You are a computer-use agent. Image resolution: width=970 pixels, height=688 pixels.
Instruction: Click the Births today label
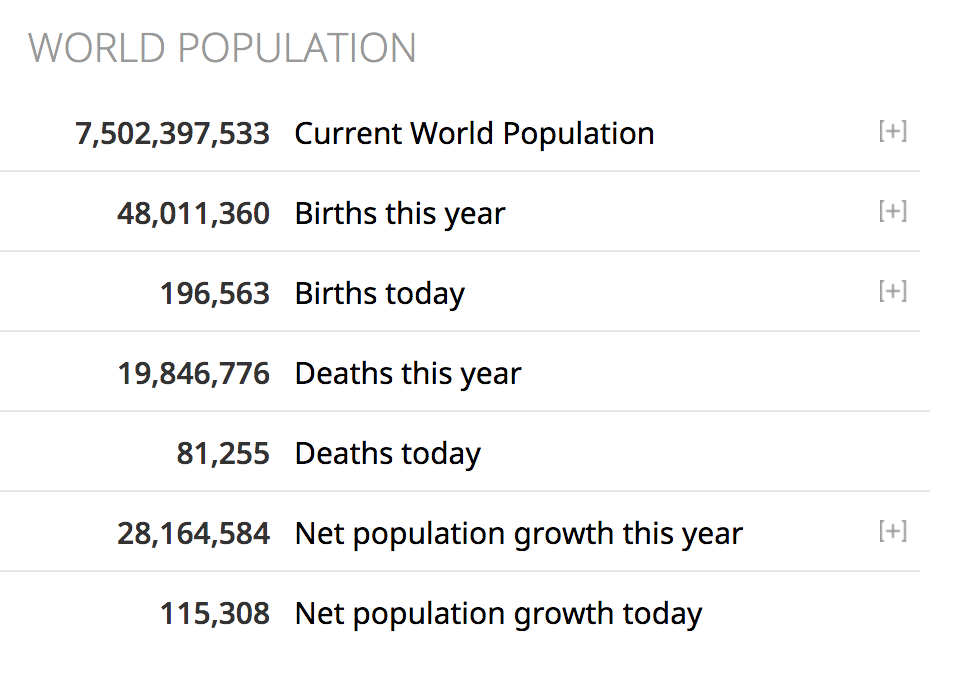379,294
